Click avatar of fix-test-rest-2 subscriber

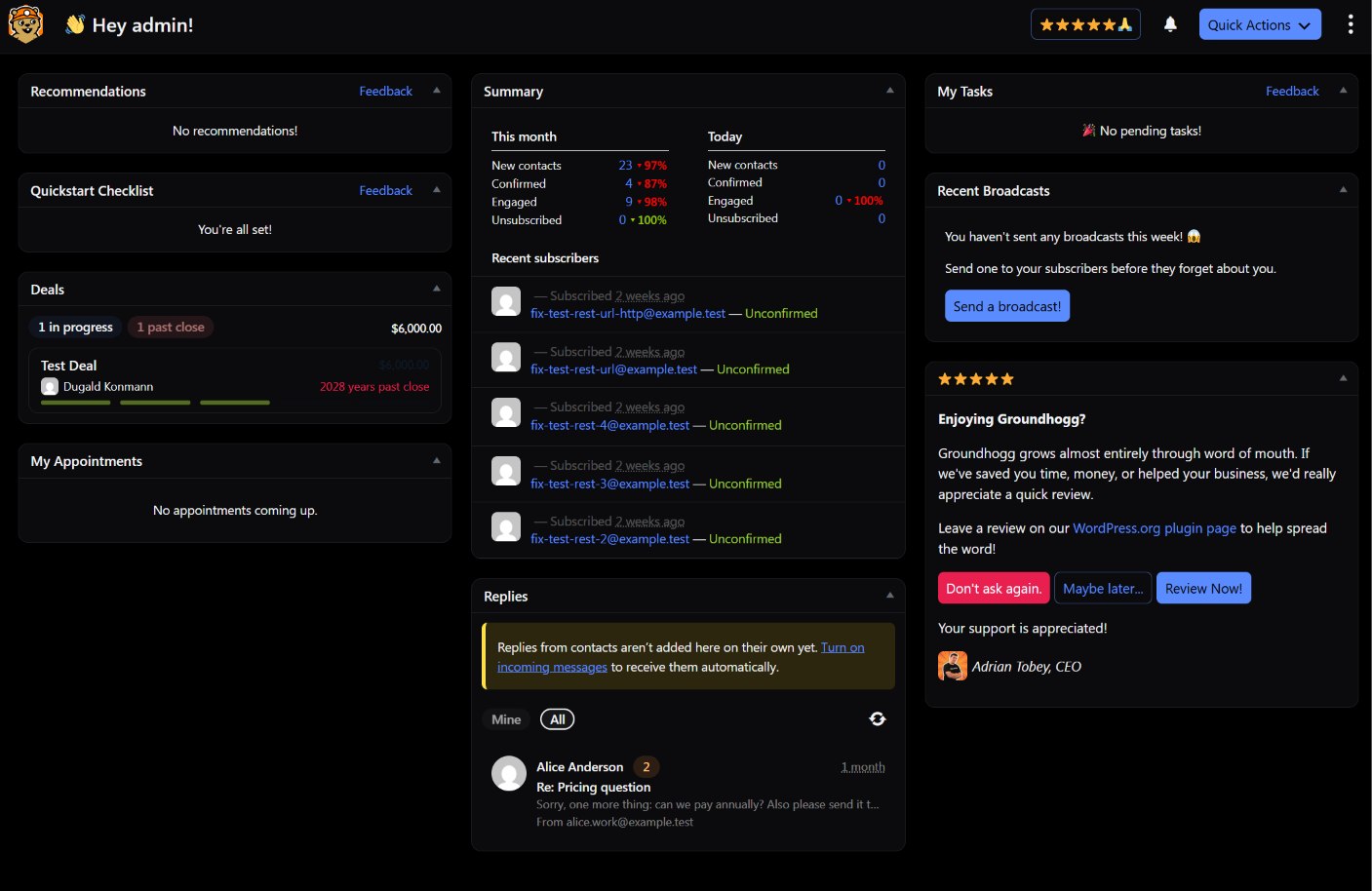pyautogui.click(x=506, y=526)
